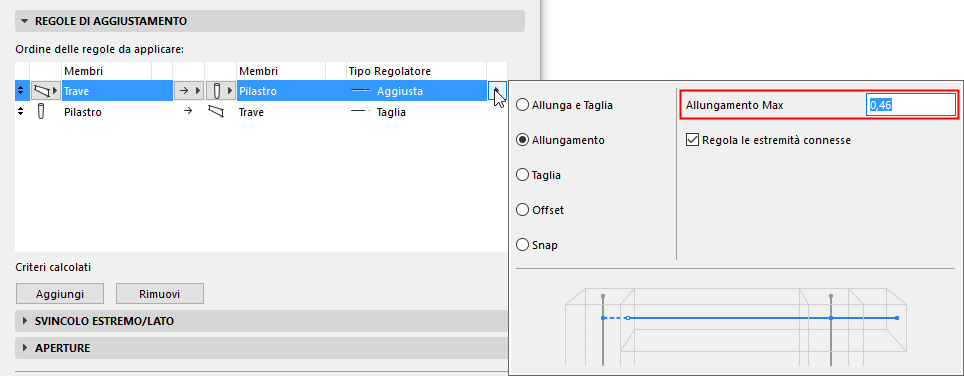Collapse the Regole di Aggiustamento section
The image size is (964, 376).
25,21
